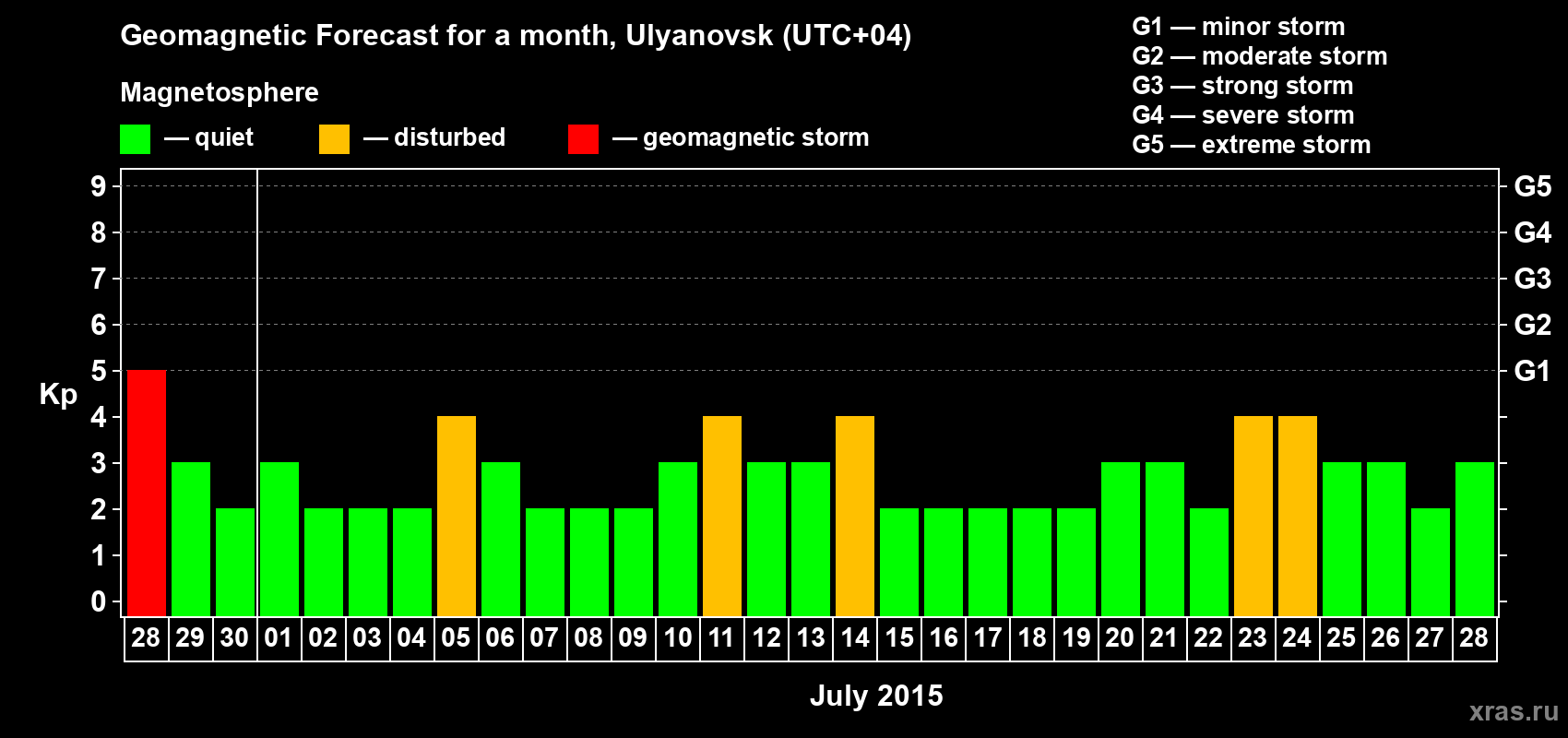
Task: Click the date label 15 on the axis
Action: tap(899, 637)
